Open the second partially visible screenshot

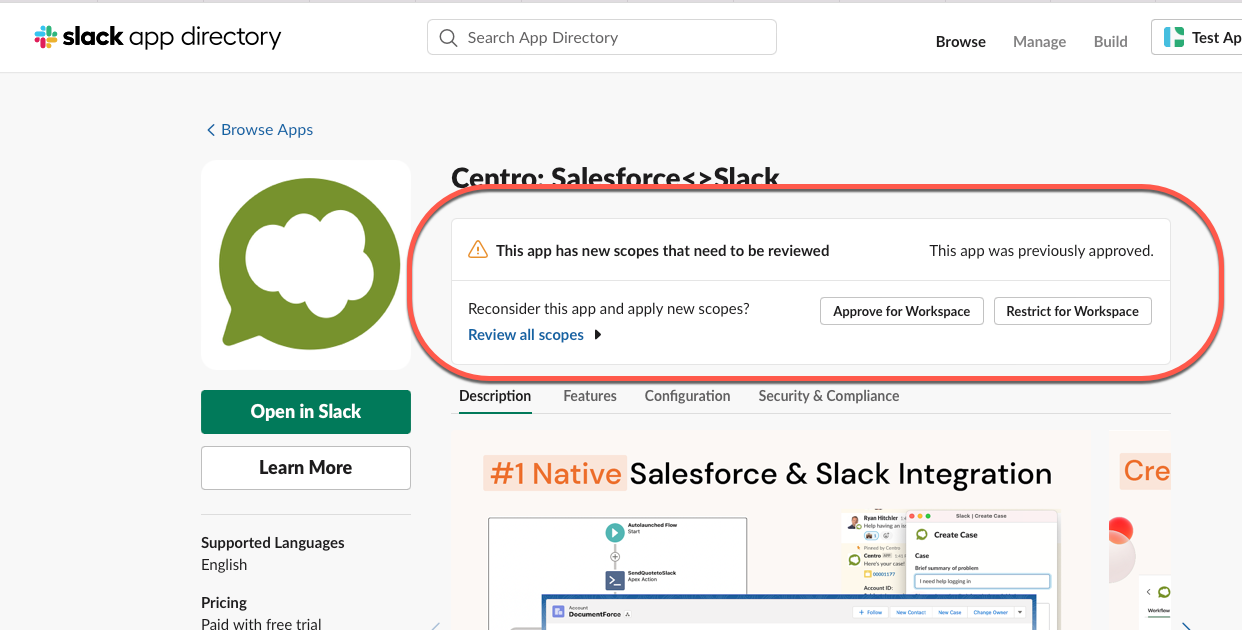pyautogui.click(x=1139, y=530)
